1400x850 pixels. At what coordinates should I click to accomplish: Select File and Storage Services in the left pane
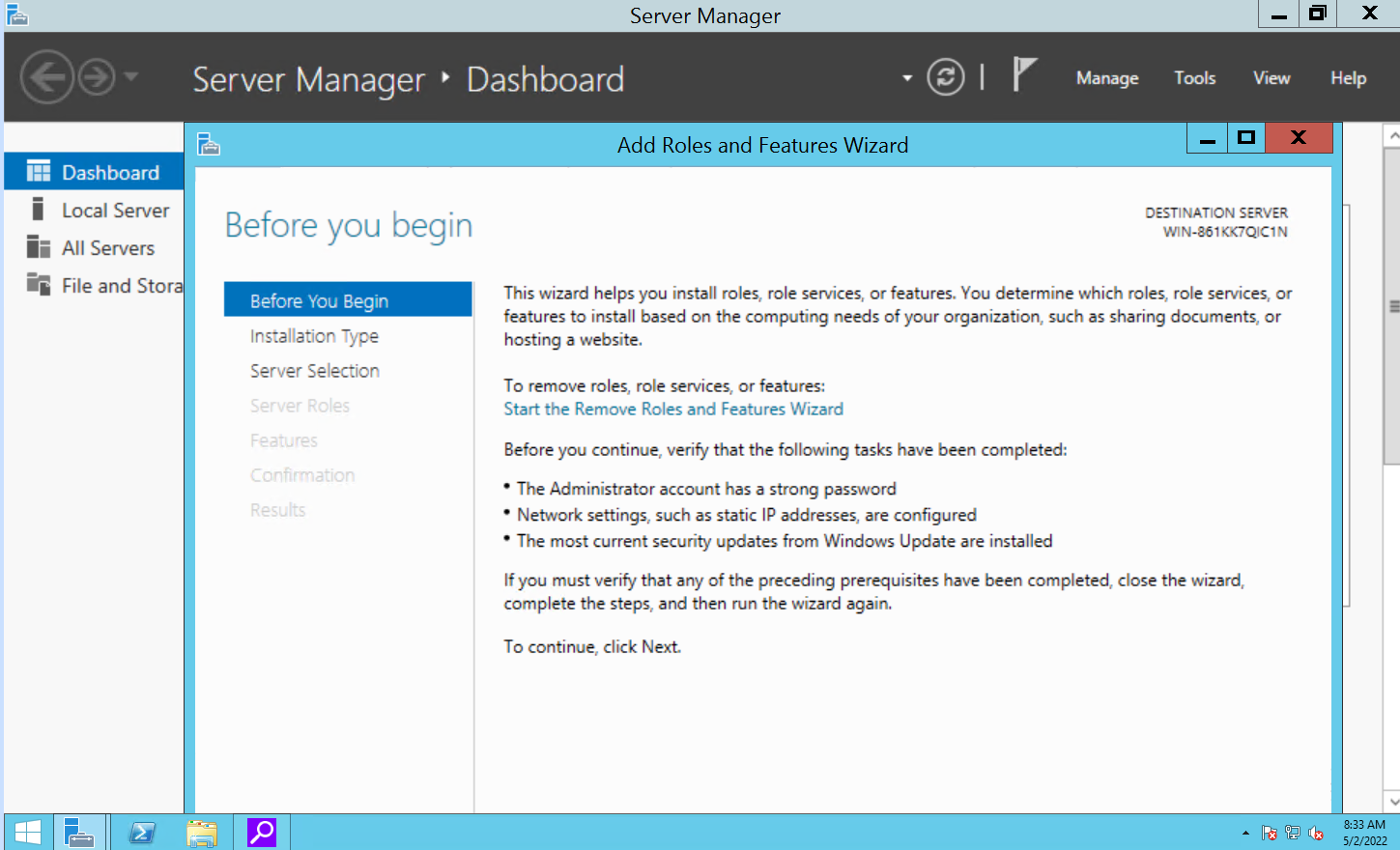coord(94,285)
